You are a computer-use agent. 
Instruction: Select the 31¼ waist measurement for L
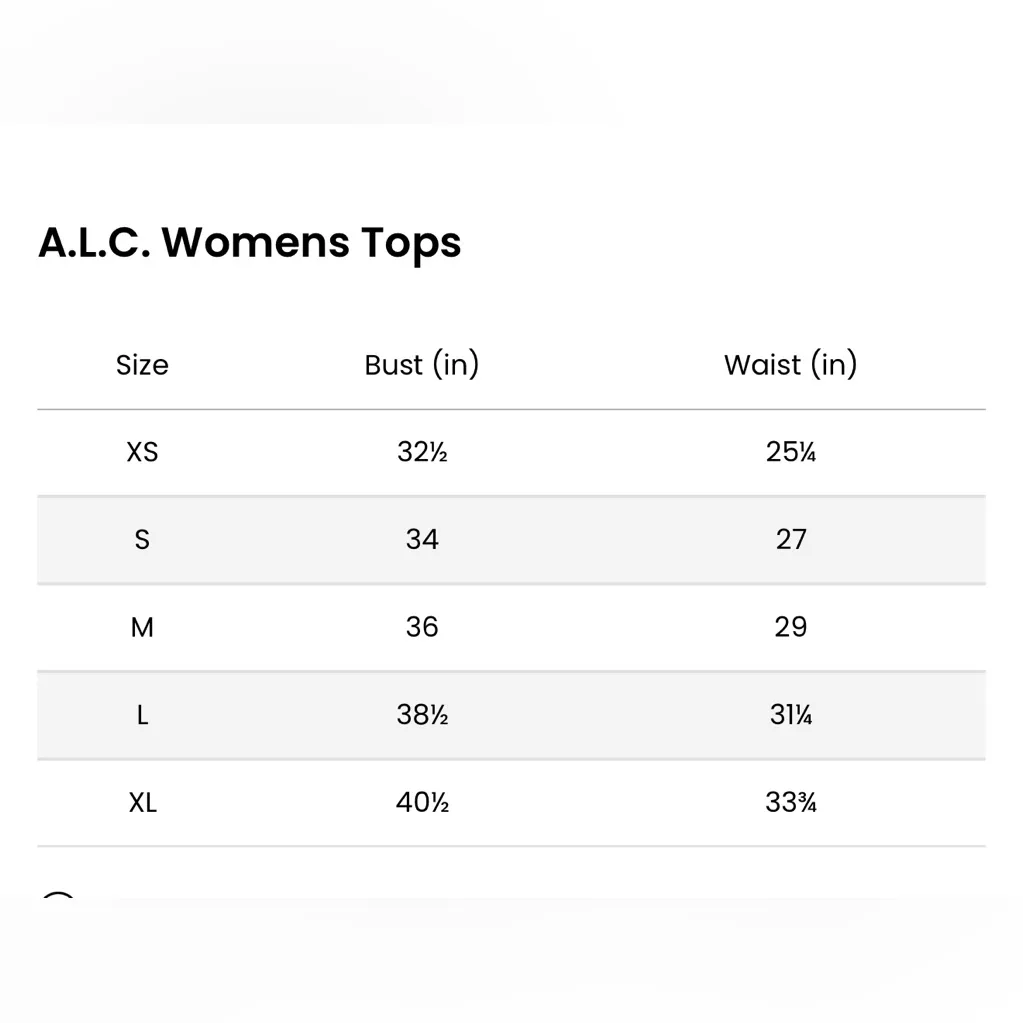(791, 715)
